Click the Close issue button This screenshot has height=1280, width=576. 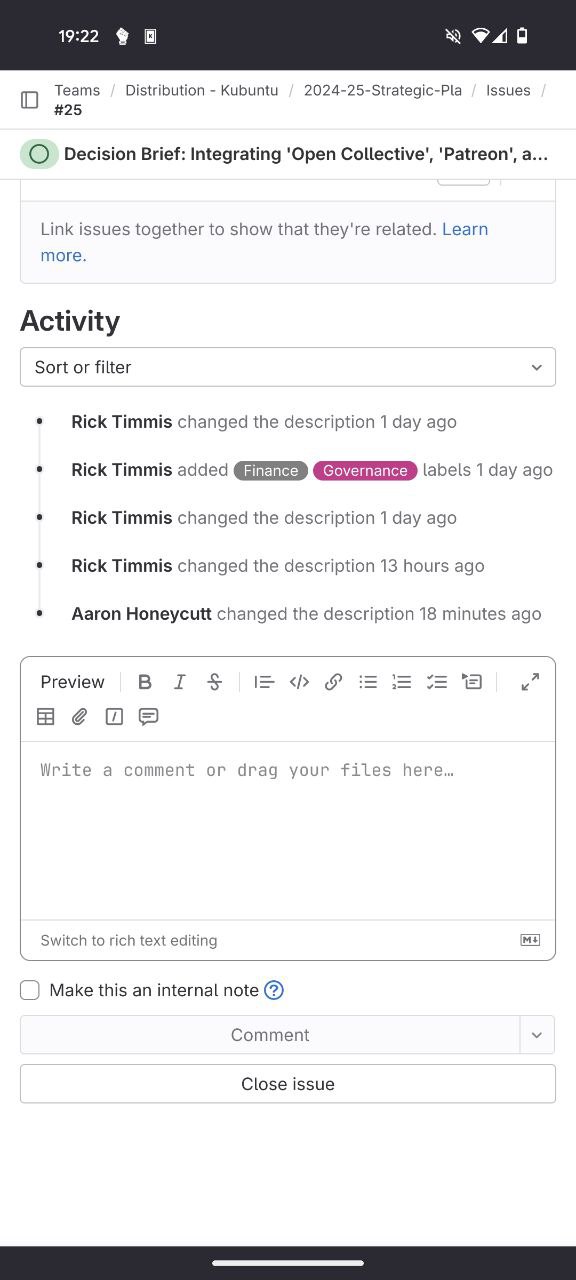pyautogui.click(x=288, y=1084)
